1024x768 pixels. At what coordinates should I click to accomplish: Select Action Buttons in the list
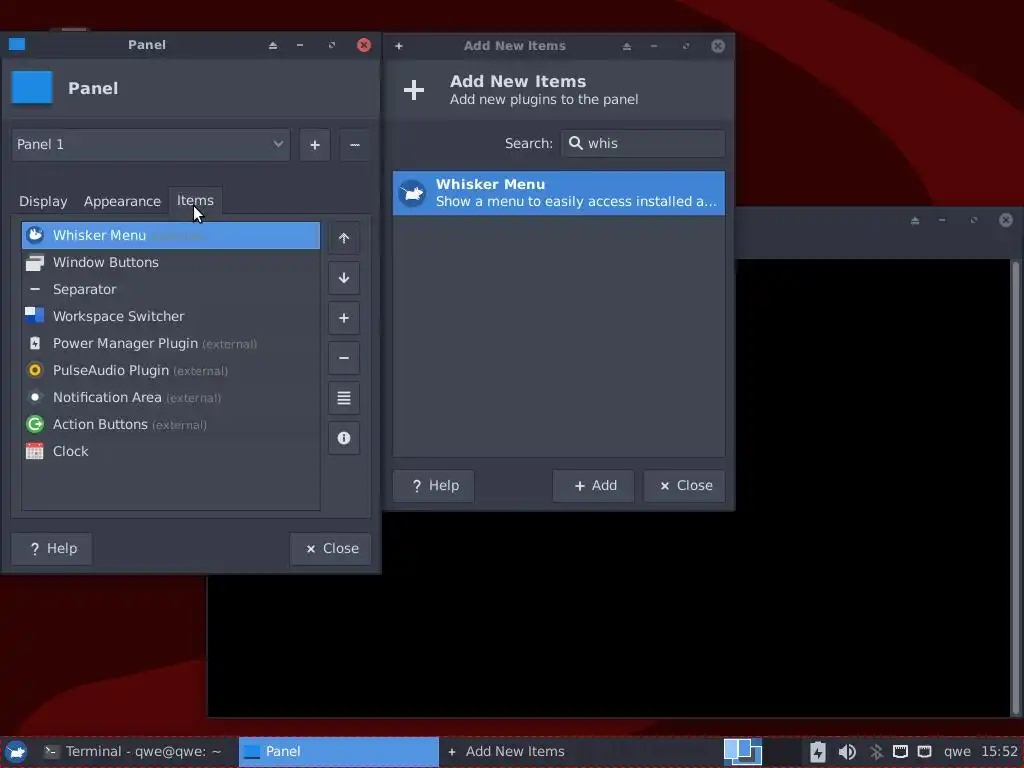171,424
